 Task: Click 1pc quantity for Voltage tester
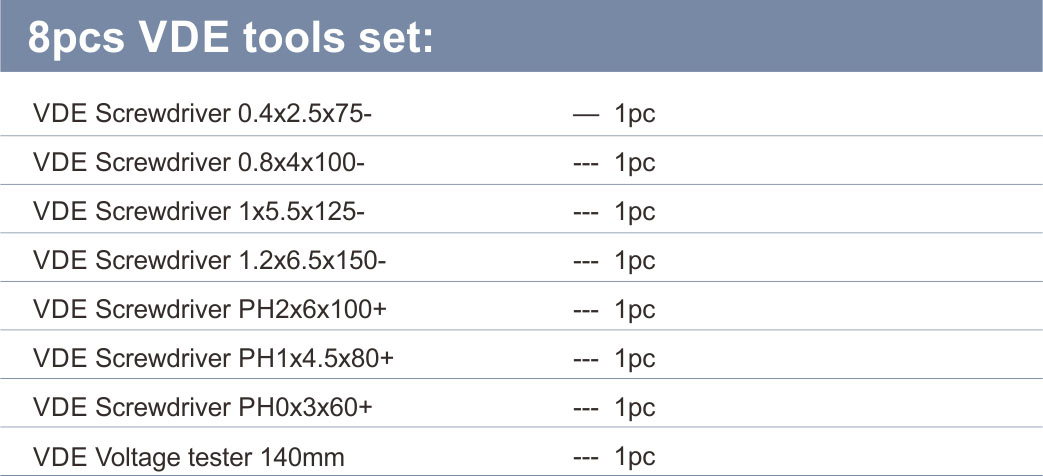pos(635,457)
